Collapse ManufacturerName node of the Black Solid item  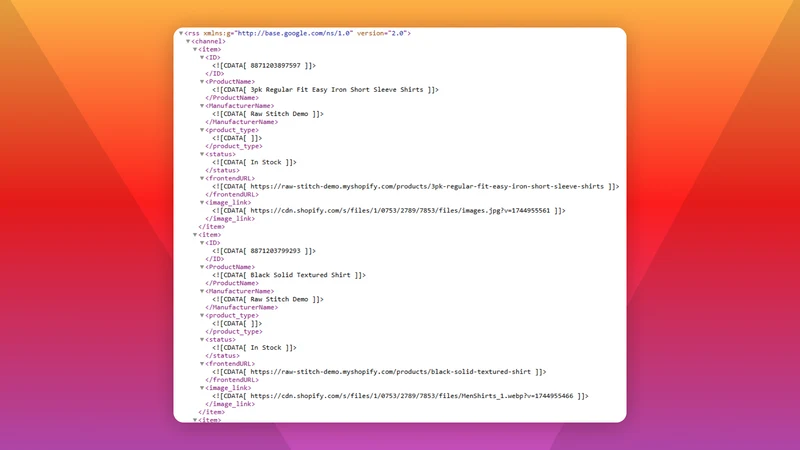tap(202, 291)
